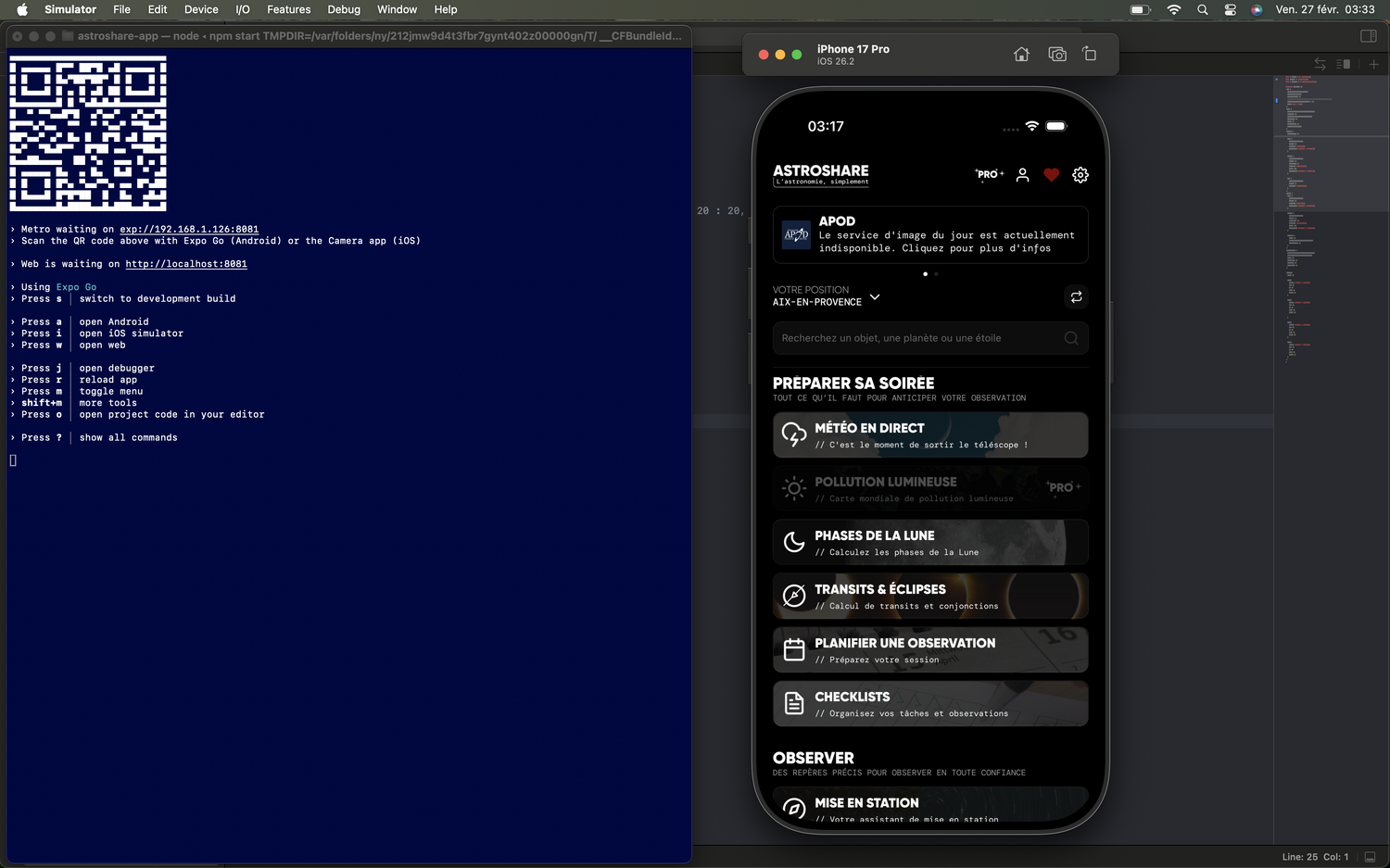Expand the Aix-en-Provence position chevron
Image resolution: width=1390 pixels, height=868 pixels.
875,297
